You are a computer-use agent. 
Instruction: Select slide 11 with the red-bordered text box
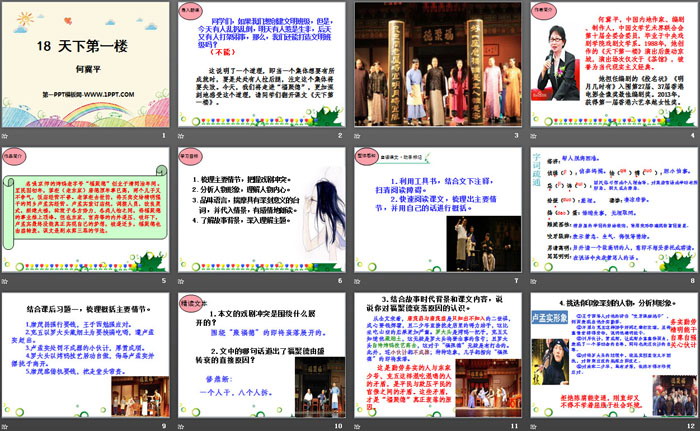tap(437, 351)
